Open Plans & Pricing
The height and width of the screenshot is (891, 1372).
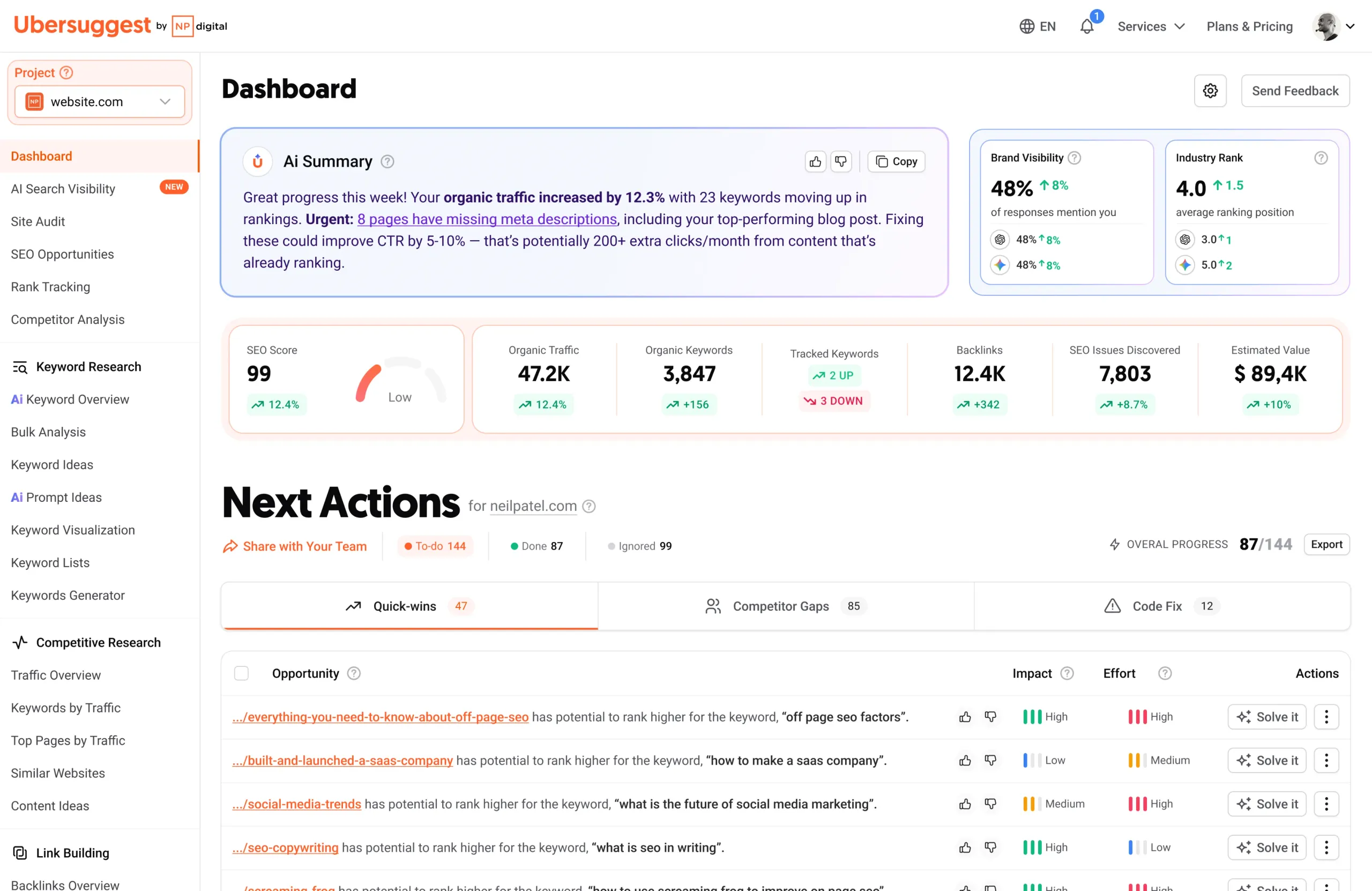pos(1250,26)
